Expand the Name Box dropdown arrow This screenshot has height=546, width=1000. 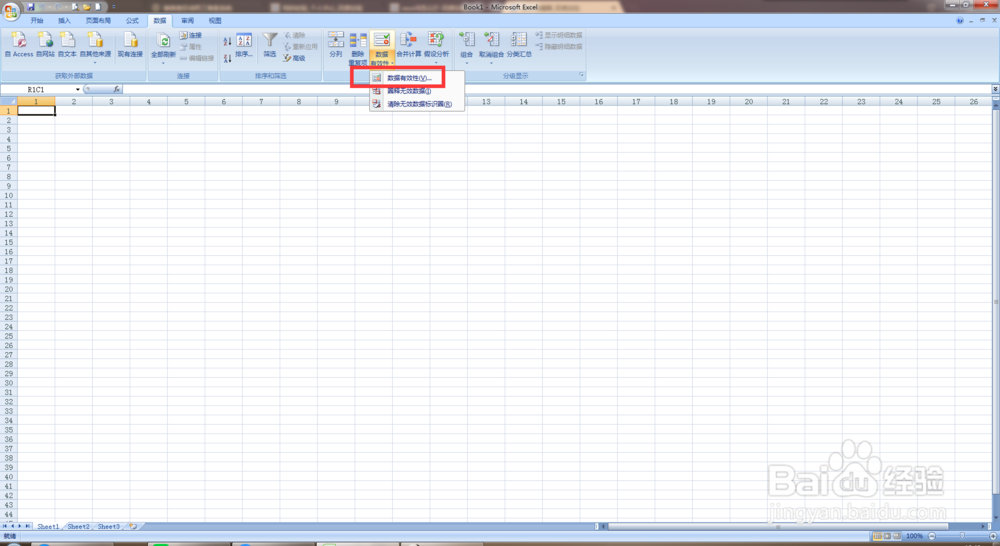pos(78,90)
